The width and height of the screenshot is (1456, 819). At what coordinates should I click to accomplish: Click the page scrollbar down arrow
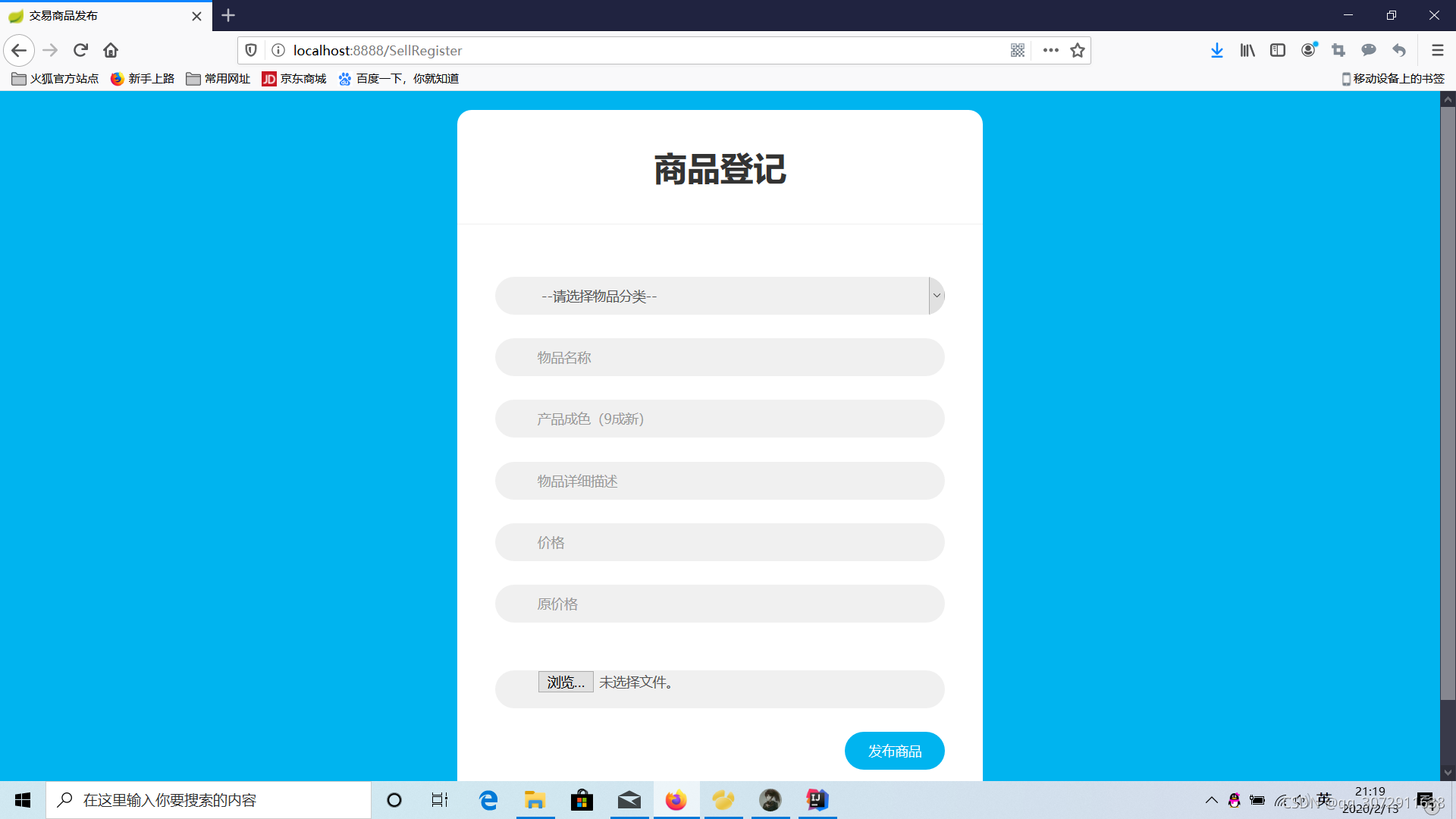point(1448,773)
